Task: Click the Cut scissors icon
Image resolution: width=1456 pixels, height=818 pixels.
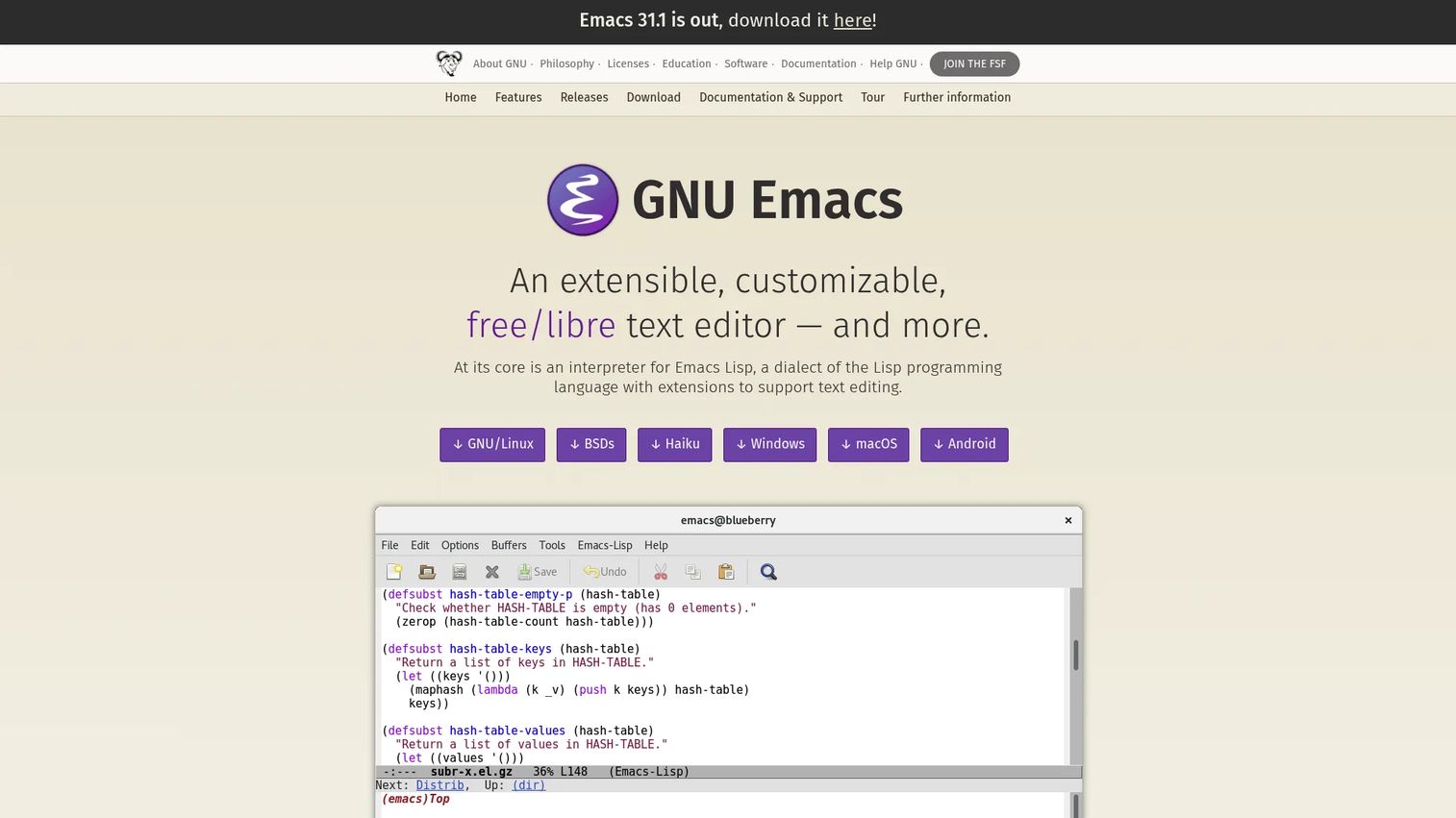Action: (x=661, y=572)
